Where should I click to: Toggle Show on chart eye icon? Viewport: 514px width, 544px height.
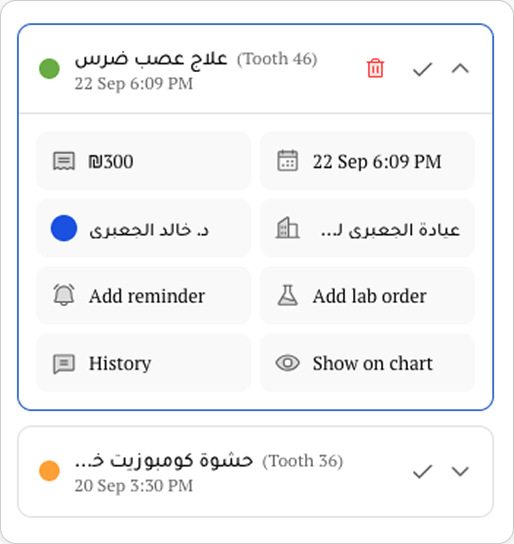tap(288, 363)
